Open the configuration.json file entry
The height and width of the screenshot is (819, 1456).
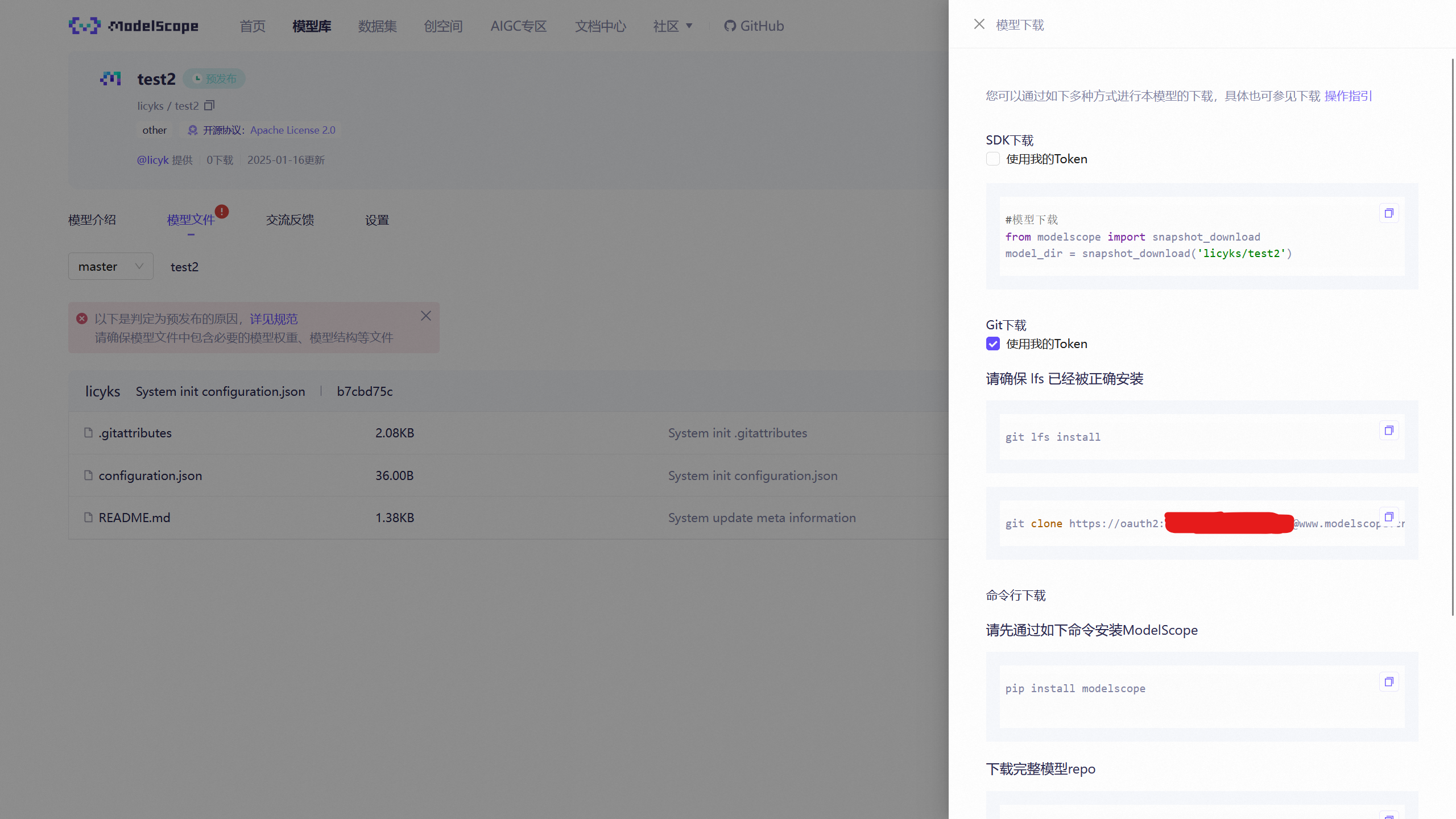[x=150, y=475]
